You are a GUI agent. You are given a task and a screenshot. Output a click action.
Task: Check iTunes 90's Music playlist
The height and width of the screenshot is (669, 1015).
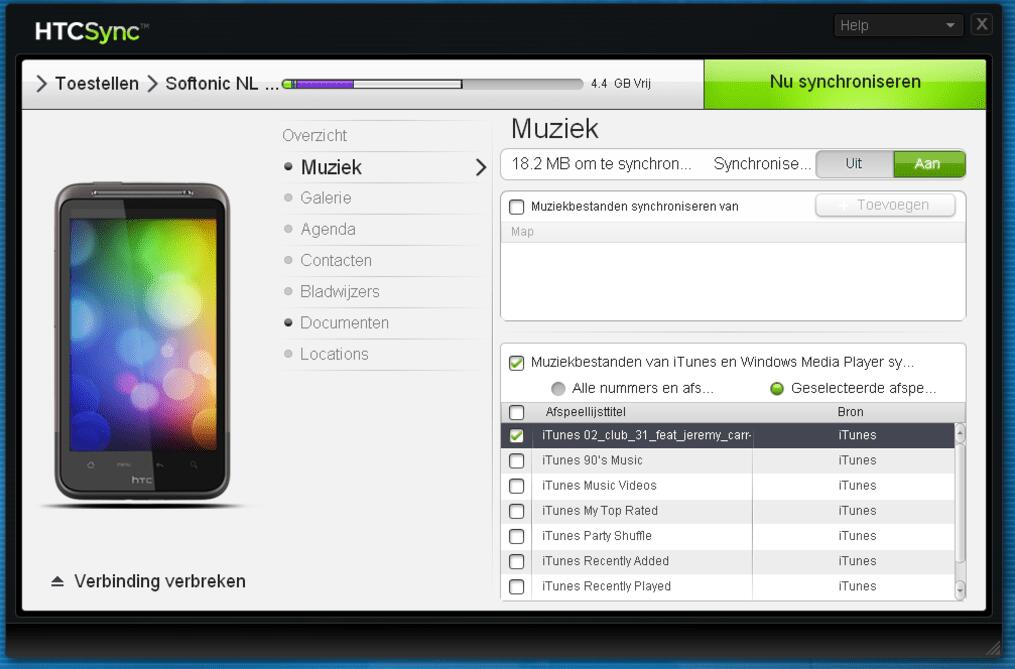click(516, 461)
